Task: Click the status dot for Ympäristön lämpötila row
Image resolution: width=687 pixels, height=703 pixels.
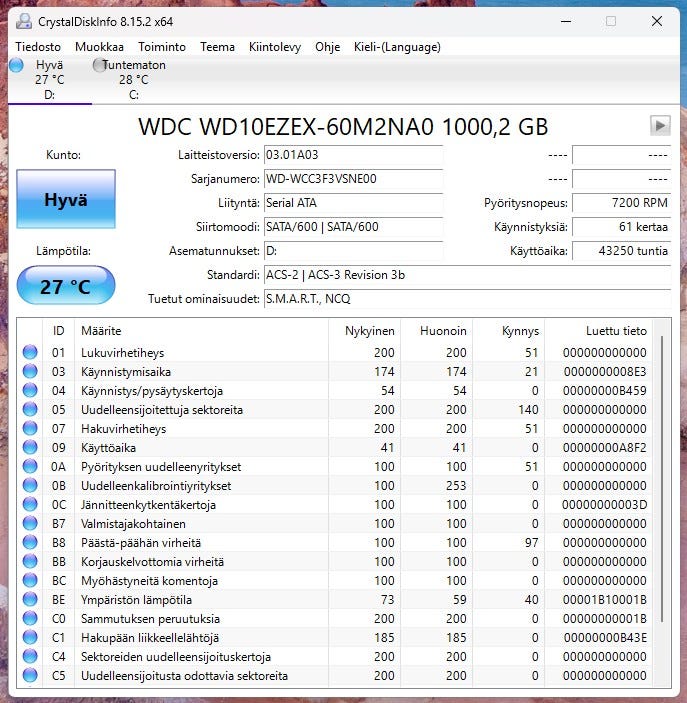Action: pos(30,599)
